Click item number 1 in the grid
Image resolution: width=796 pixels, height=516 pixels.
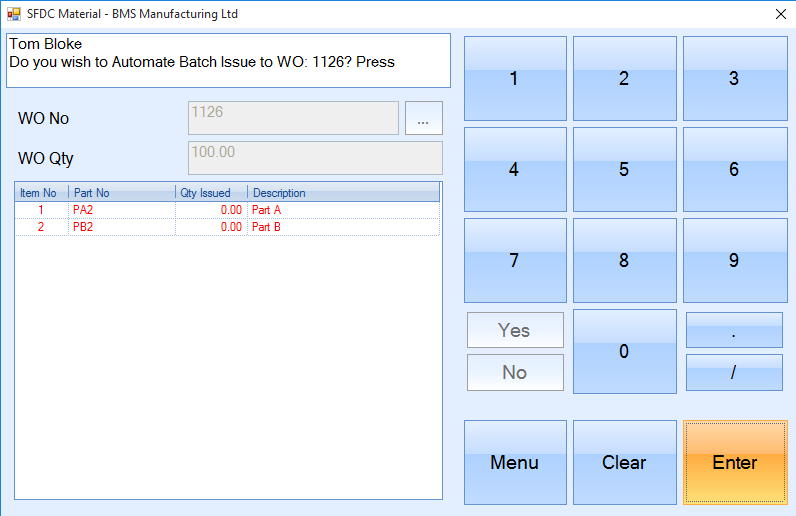(41, 210)
